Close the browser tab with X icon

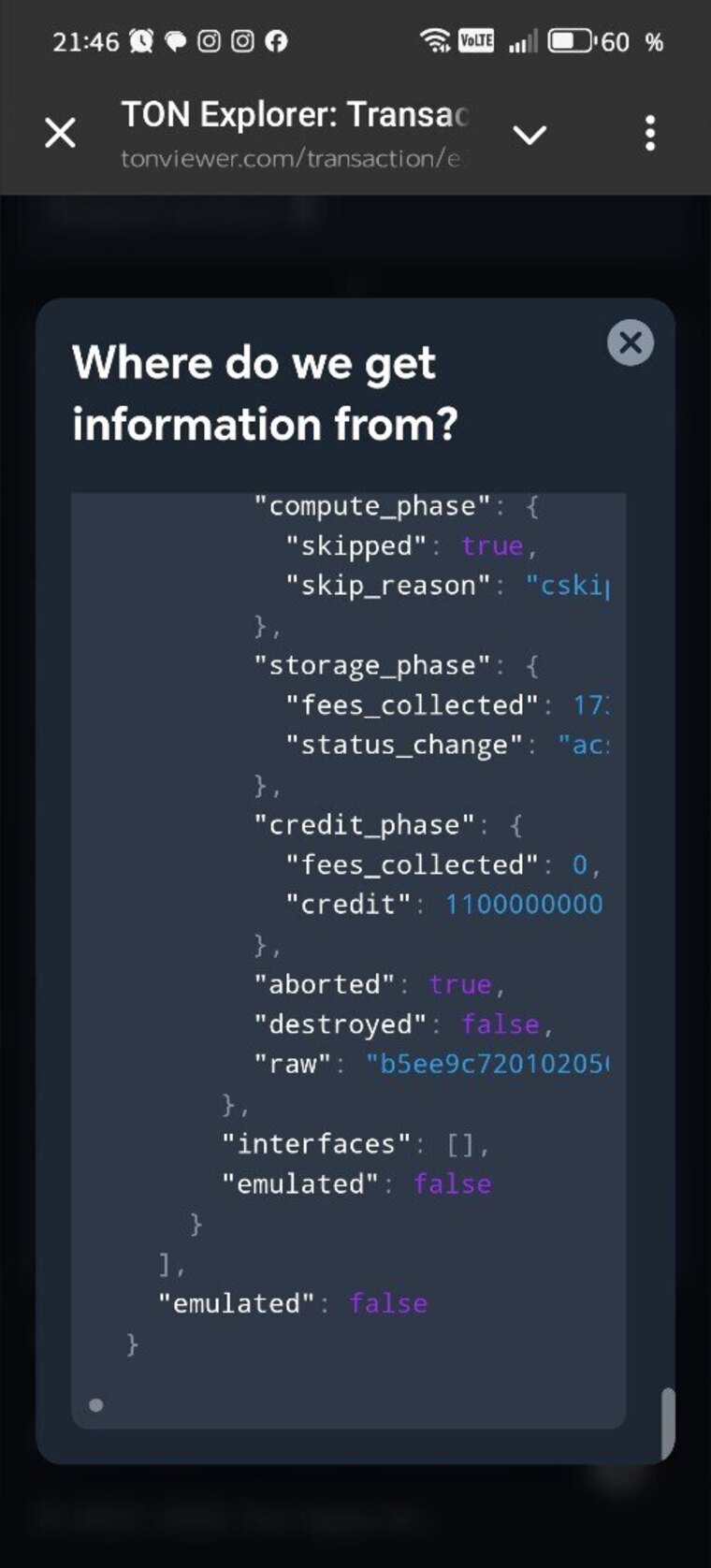click(61, 133)
